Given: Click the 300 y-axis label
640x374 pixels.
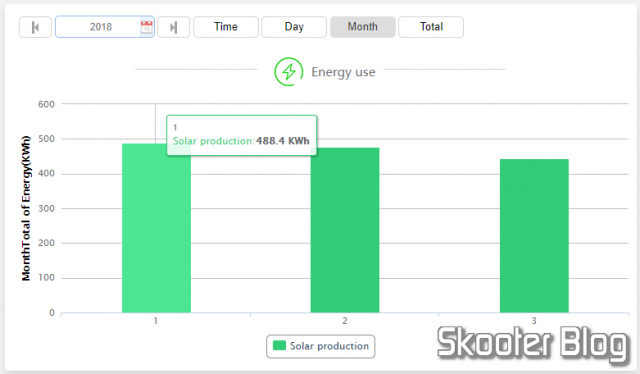Looking at the screenshot, I should click(x=46, y=209).
